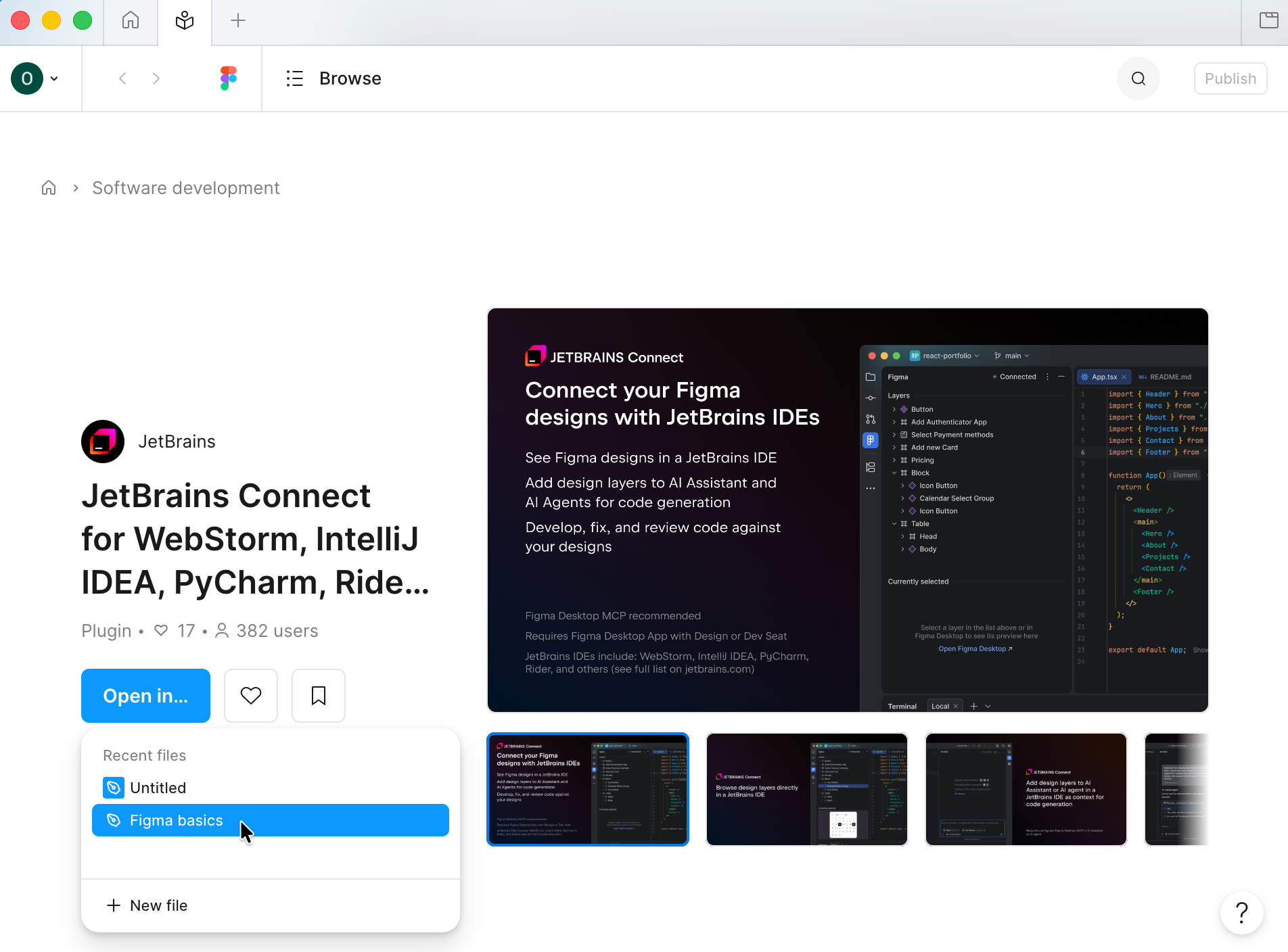Open the Browse list icon
The width and height of the screenshot is (1288, 952).
(295, 78)
